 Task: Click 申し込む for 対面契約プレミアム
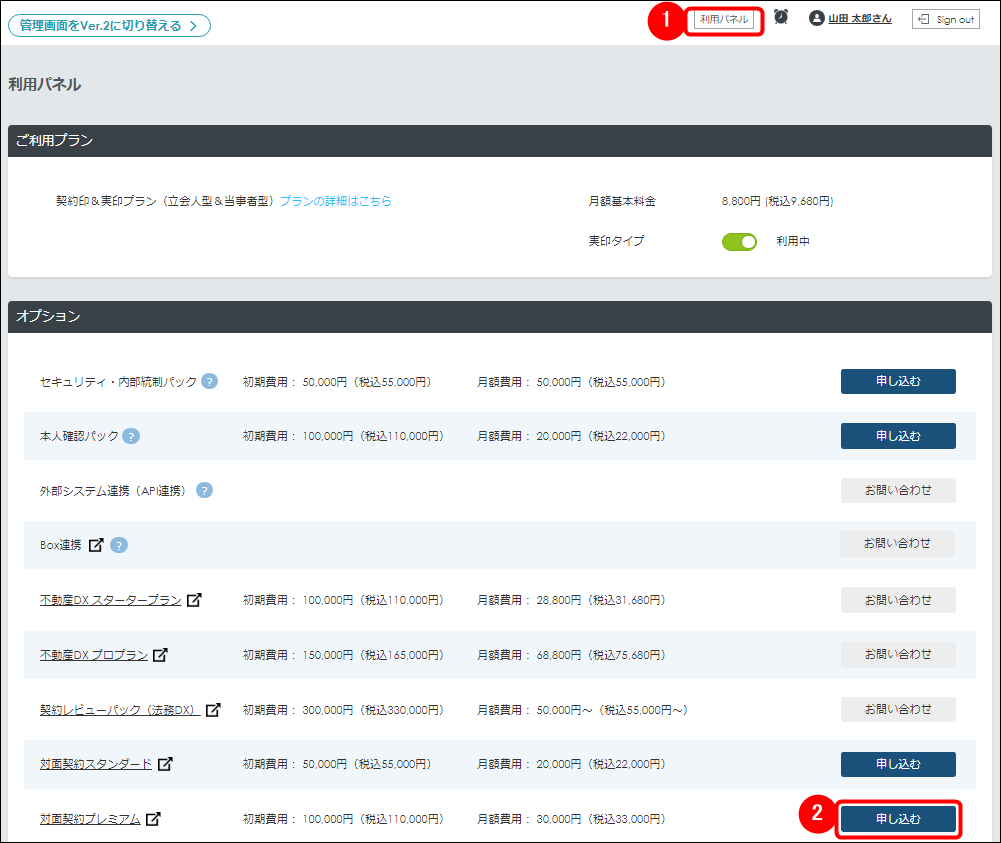click(897, 818)
